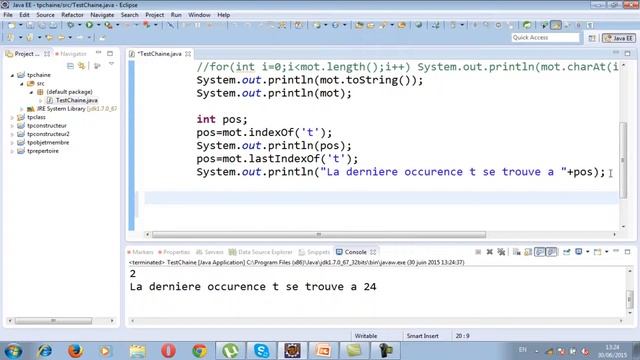Open the Refactor menu
The height and width of the screenshot is (360, 640).
click(x=72, y=15)
